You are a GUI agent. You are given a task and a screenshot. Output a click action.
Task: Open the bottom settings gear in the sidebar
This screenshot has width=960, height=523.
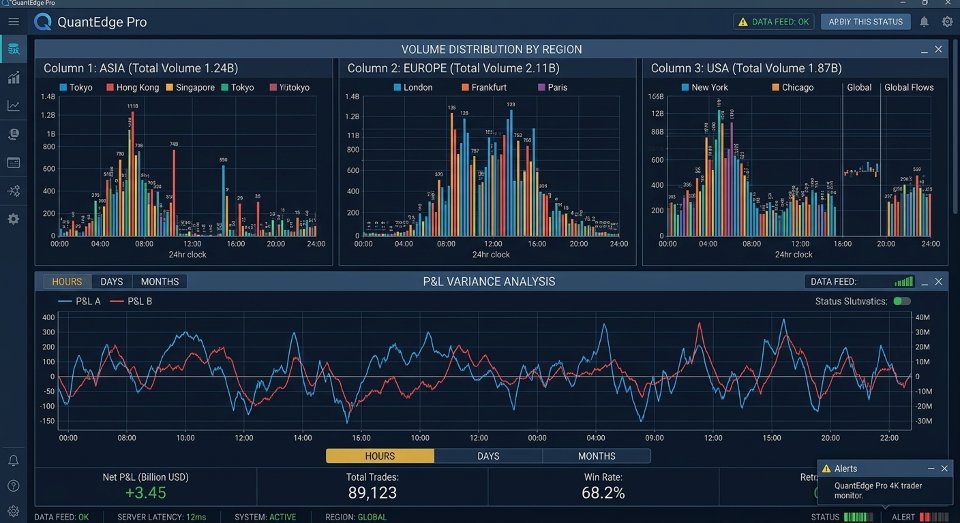coord(13,511)
